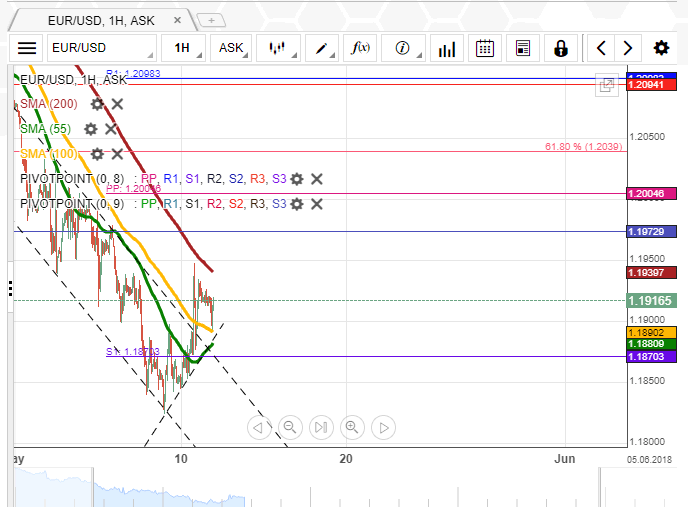Select the EUR/USD, 1H, ASK tab
This screenshot has height=516, width=688.
click(x=102, y=19)
